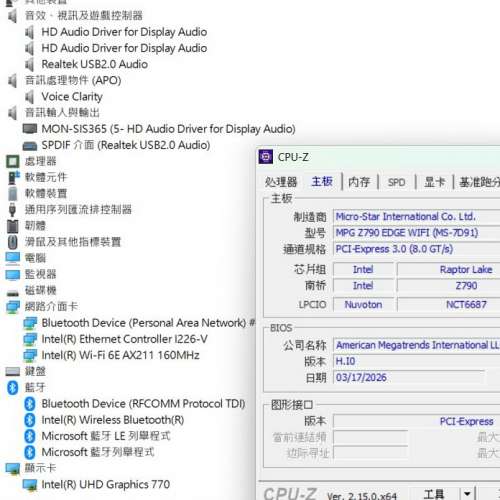Click the Intel value in the 南桥 row
This screenshot has width=500, height=500.
[363, 286]
